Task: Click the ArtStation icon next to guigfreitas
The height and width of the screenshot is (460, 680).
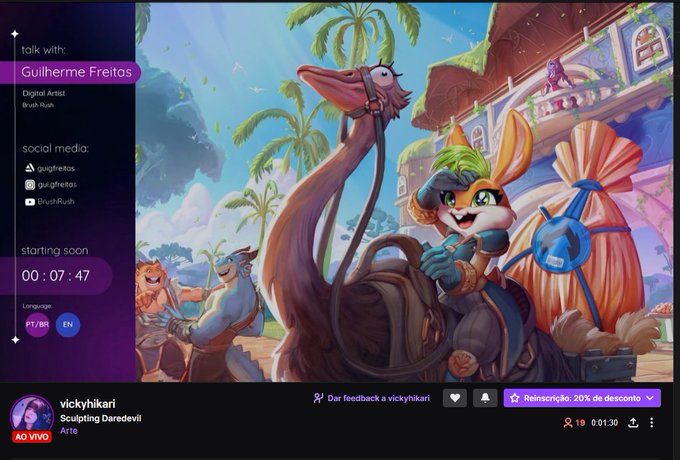Action: pyautogui.click(x=29, y=168)
